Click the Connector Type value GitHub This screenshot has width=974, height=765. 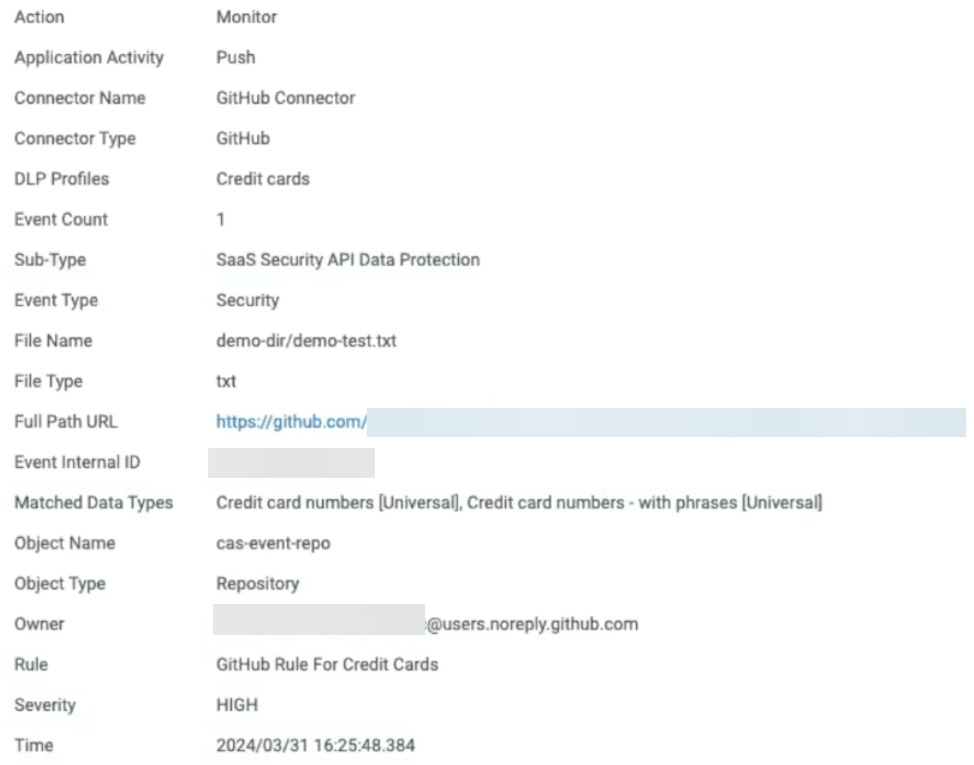coord(243,138)
